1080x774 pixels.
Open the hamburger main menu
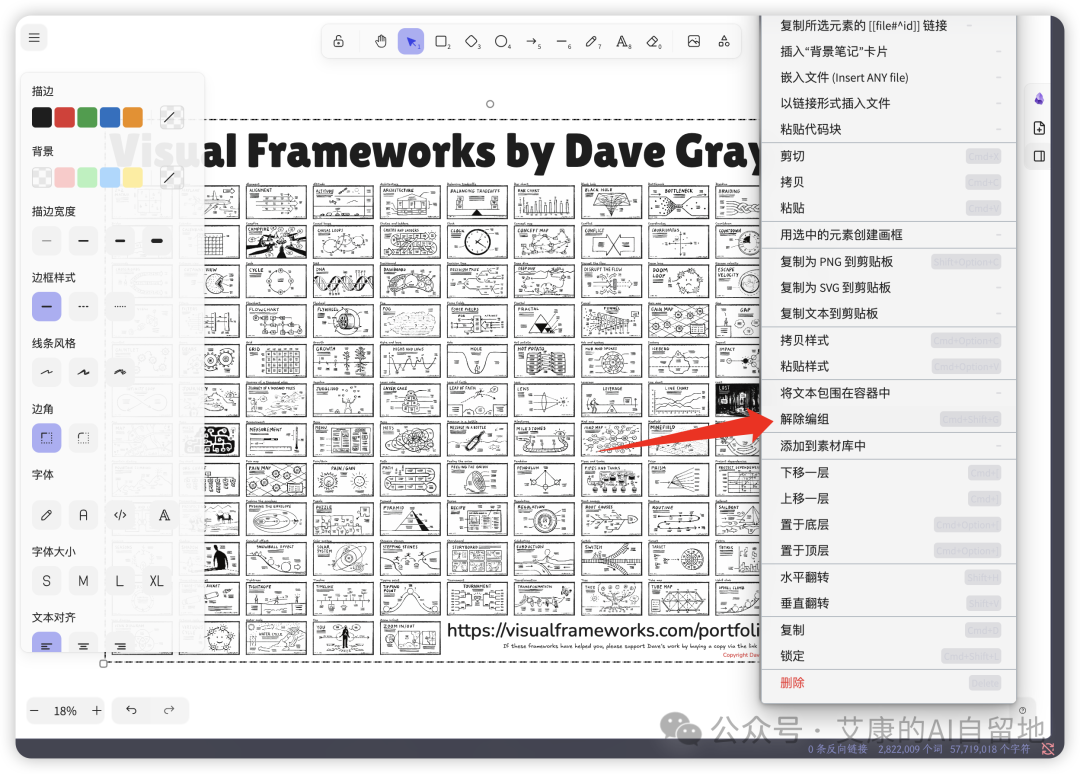click(x=34, y=38)
